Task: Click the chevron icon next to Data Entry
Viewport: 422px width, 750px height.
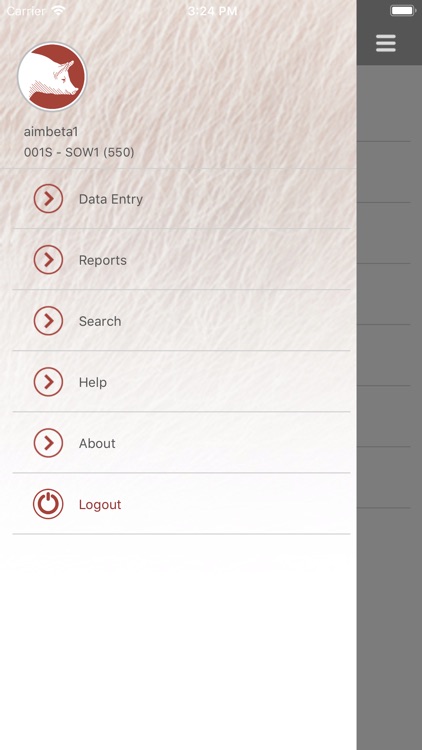Action: point(48,199)
